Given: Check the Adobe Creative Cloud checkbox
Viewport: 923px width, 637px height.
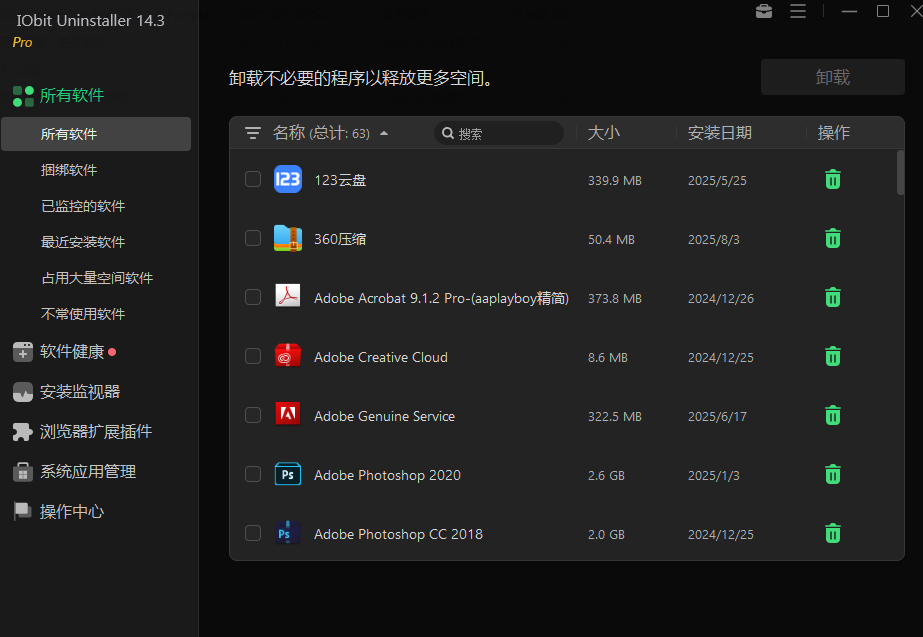Looking at the screenshot, I should (253, 356).
